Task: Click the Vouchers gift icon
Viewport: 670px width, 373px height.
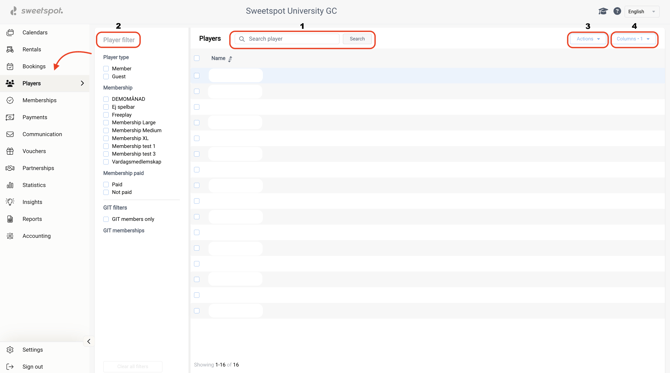Action: point(10,151)
